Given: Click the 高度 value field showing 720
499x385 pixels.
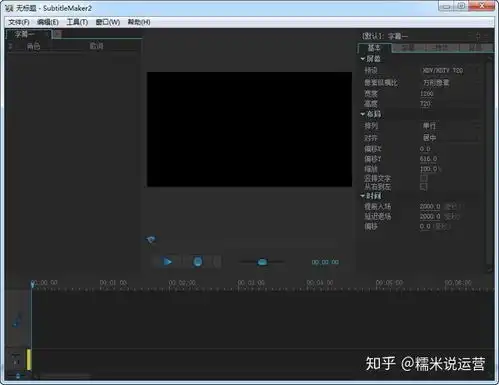Looking at the screenshot, I should pos(425,104).
